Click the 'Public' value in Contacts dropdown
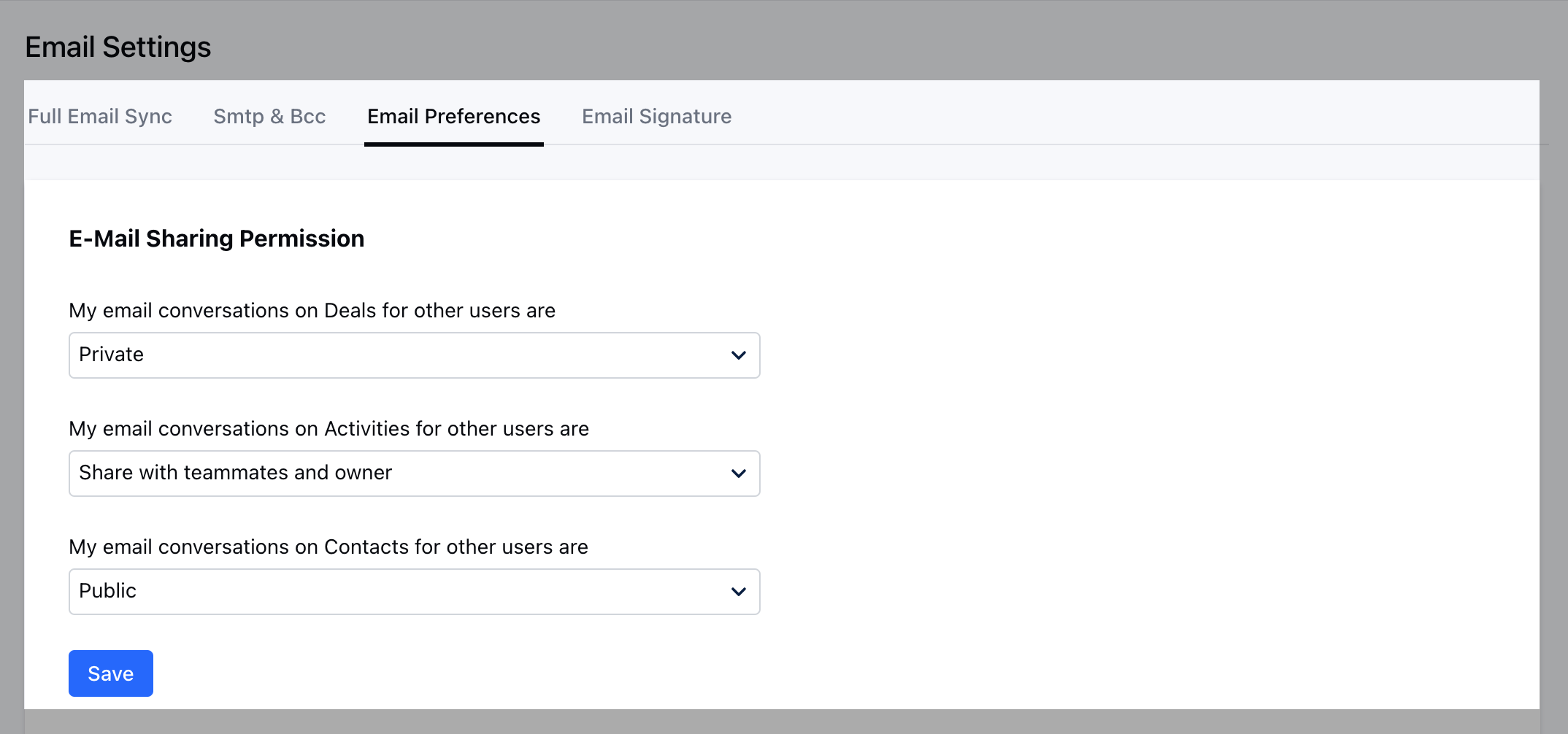 (108, 591)
